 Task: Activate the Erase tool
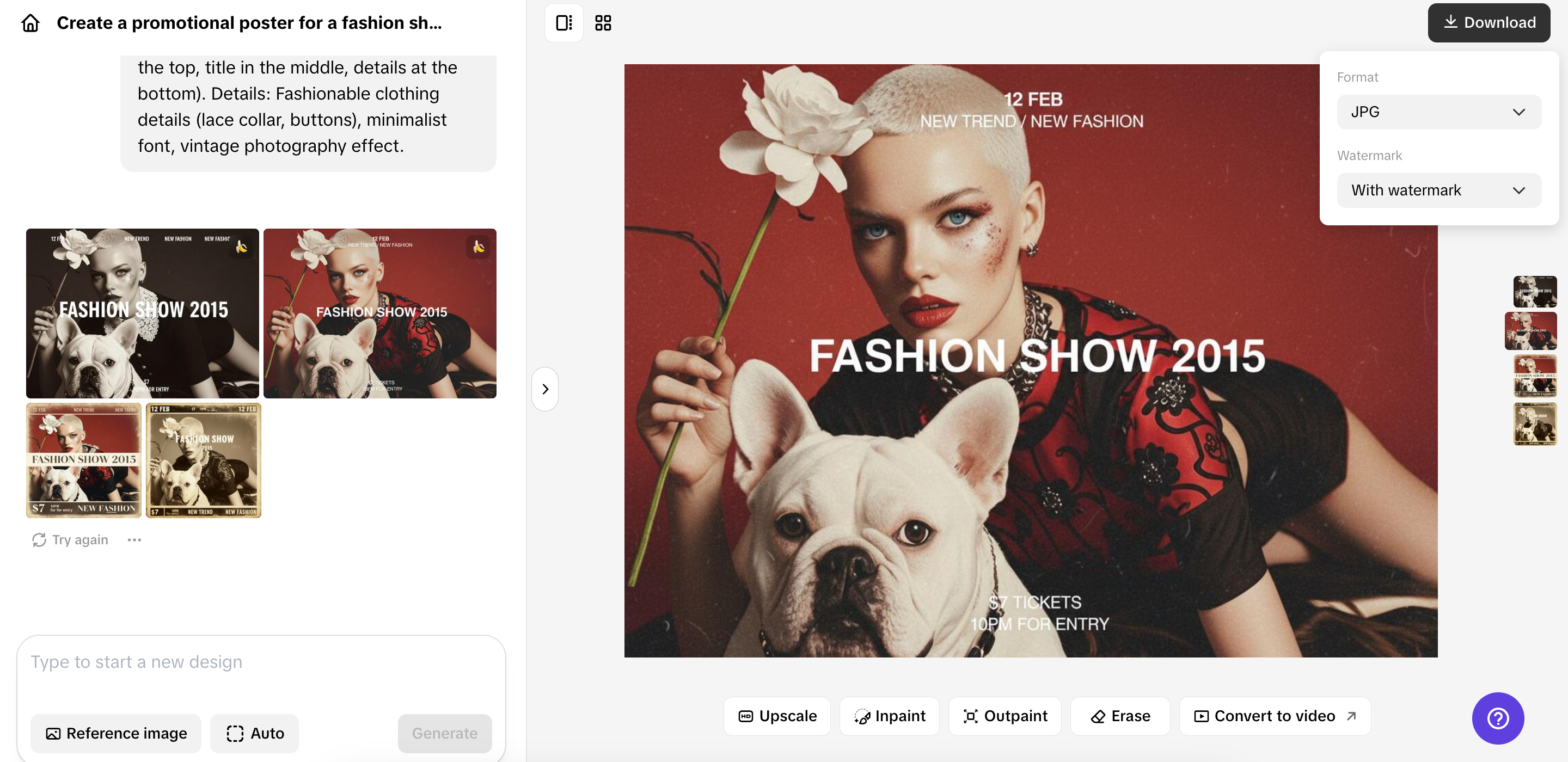click(1120, 716)
